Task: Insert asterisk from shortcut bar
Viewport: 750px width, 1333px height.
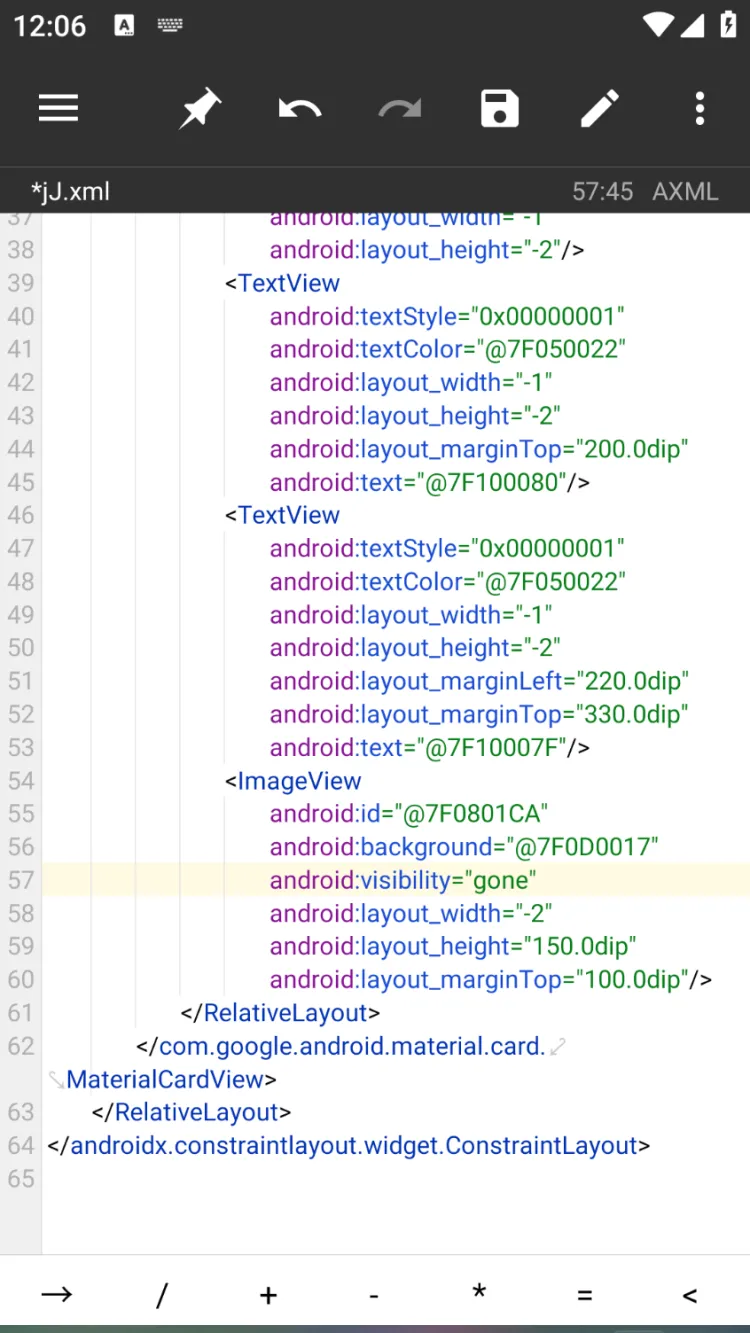Action: [x=479, y=1293]
